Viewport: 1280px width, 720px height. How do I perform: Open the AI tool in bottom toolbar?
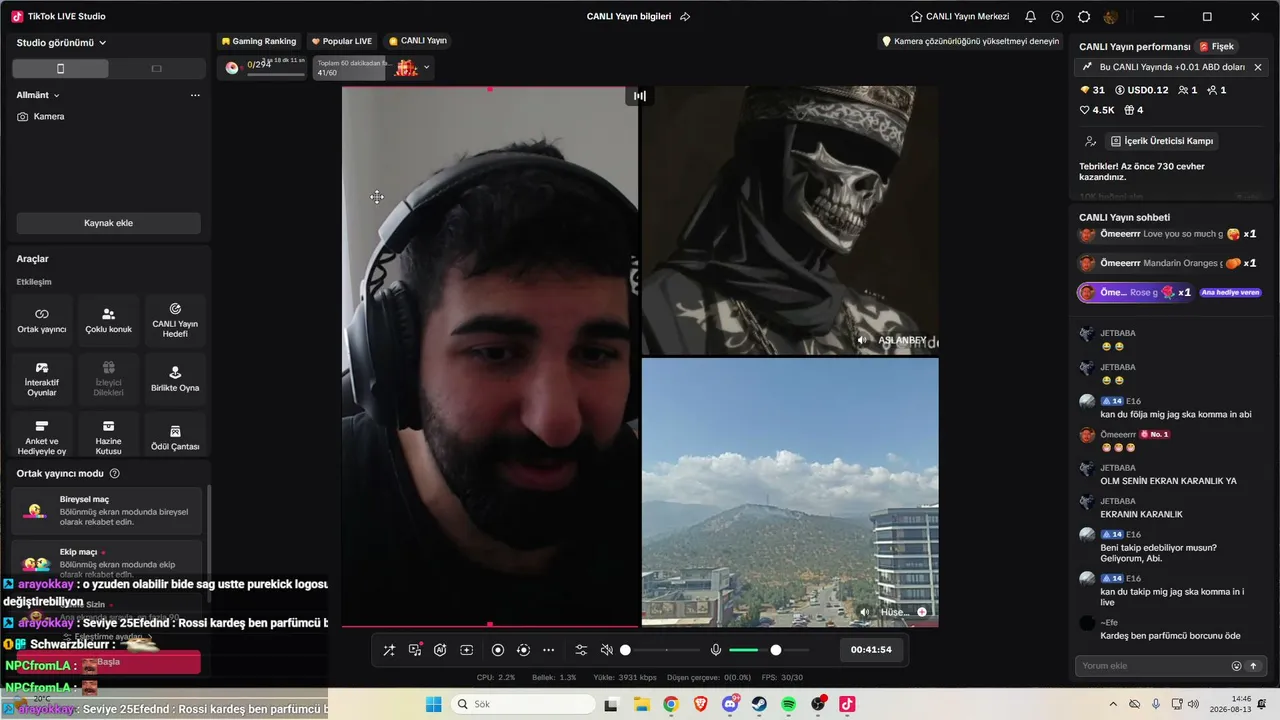440,650
